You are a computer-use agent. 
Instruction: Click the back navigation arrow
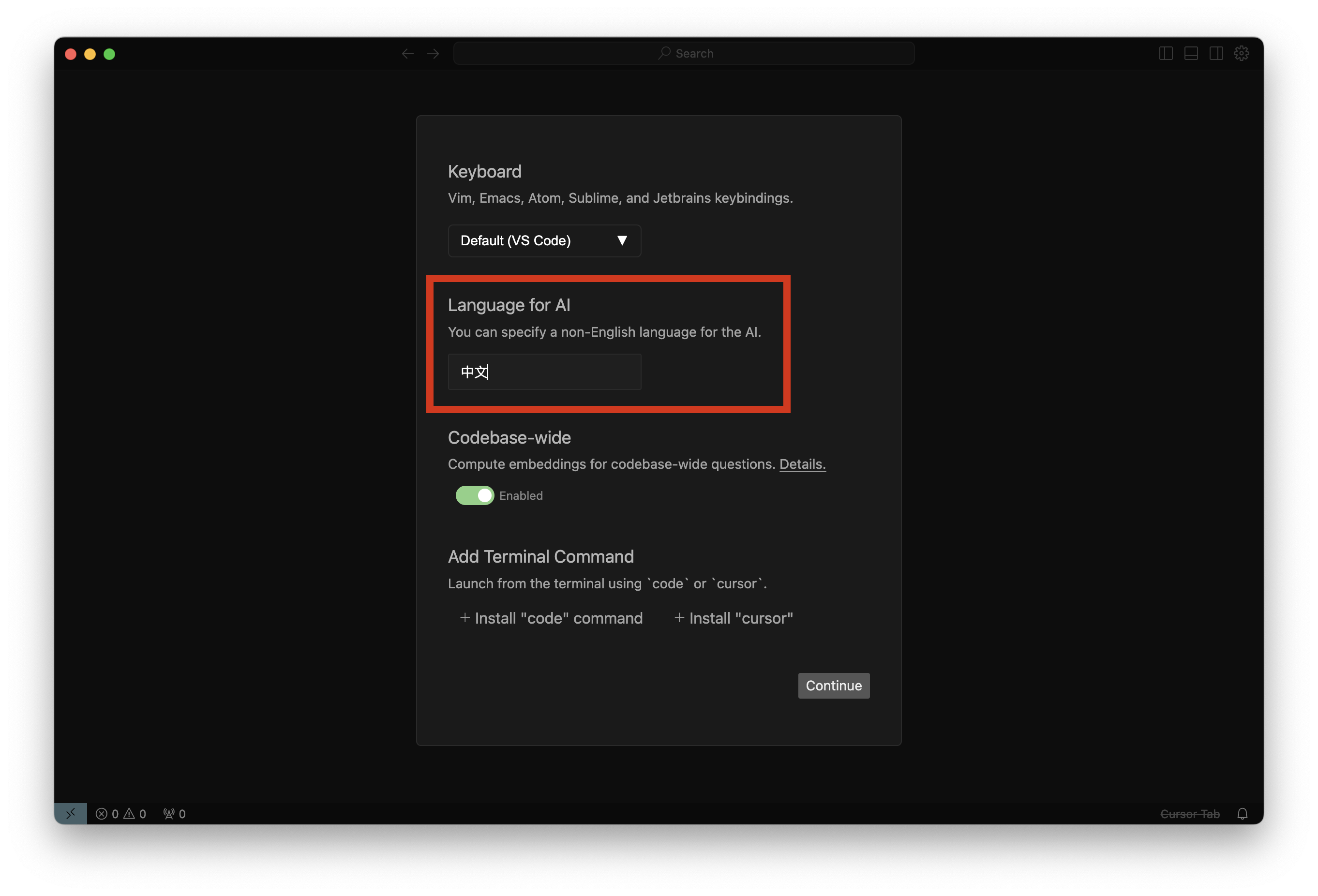(407, 53)
